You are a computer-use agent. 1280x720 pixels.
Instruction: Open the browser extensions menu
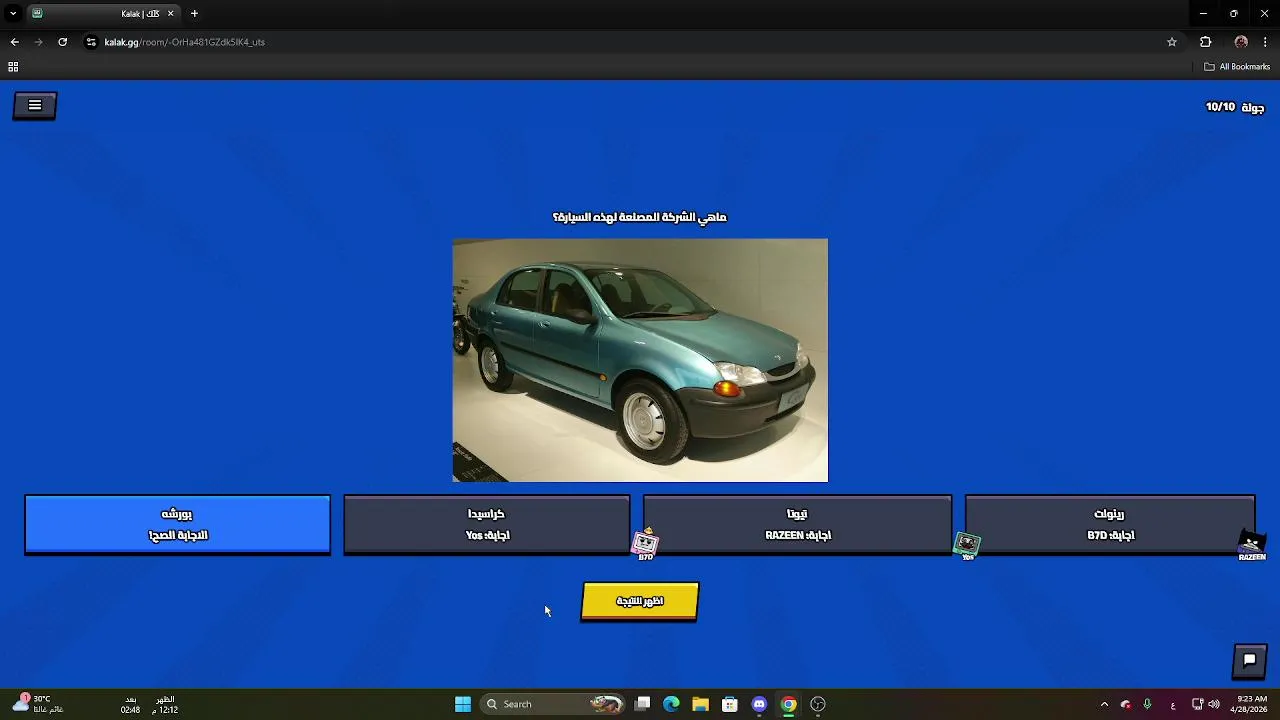[1205, 42]
